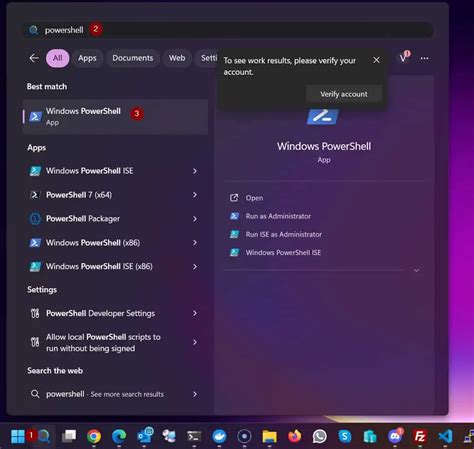This screenshot has width=474, height=449.
Task: Expand powerShell web search result arrow
Action: 195,394
